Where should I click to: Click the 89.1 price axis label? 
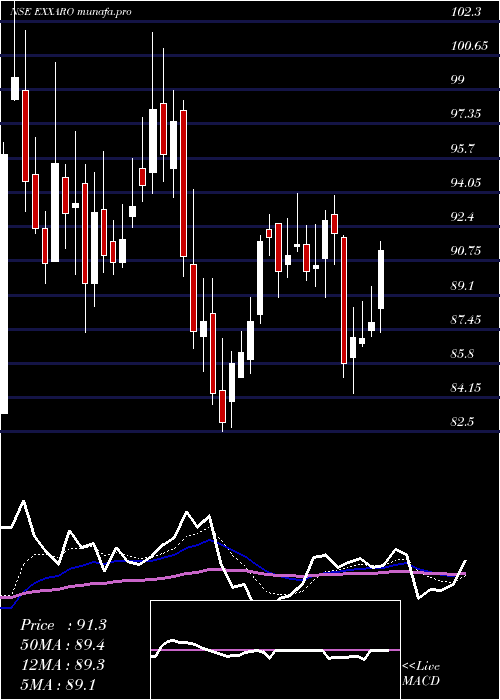[x=462, y=285]
